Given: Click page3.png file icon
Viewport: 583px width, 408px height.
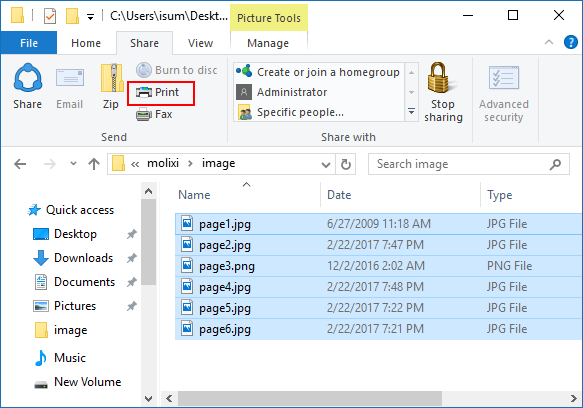Looking at the screenshot, I should pyautogui.click(x=187, y=266).
